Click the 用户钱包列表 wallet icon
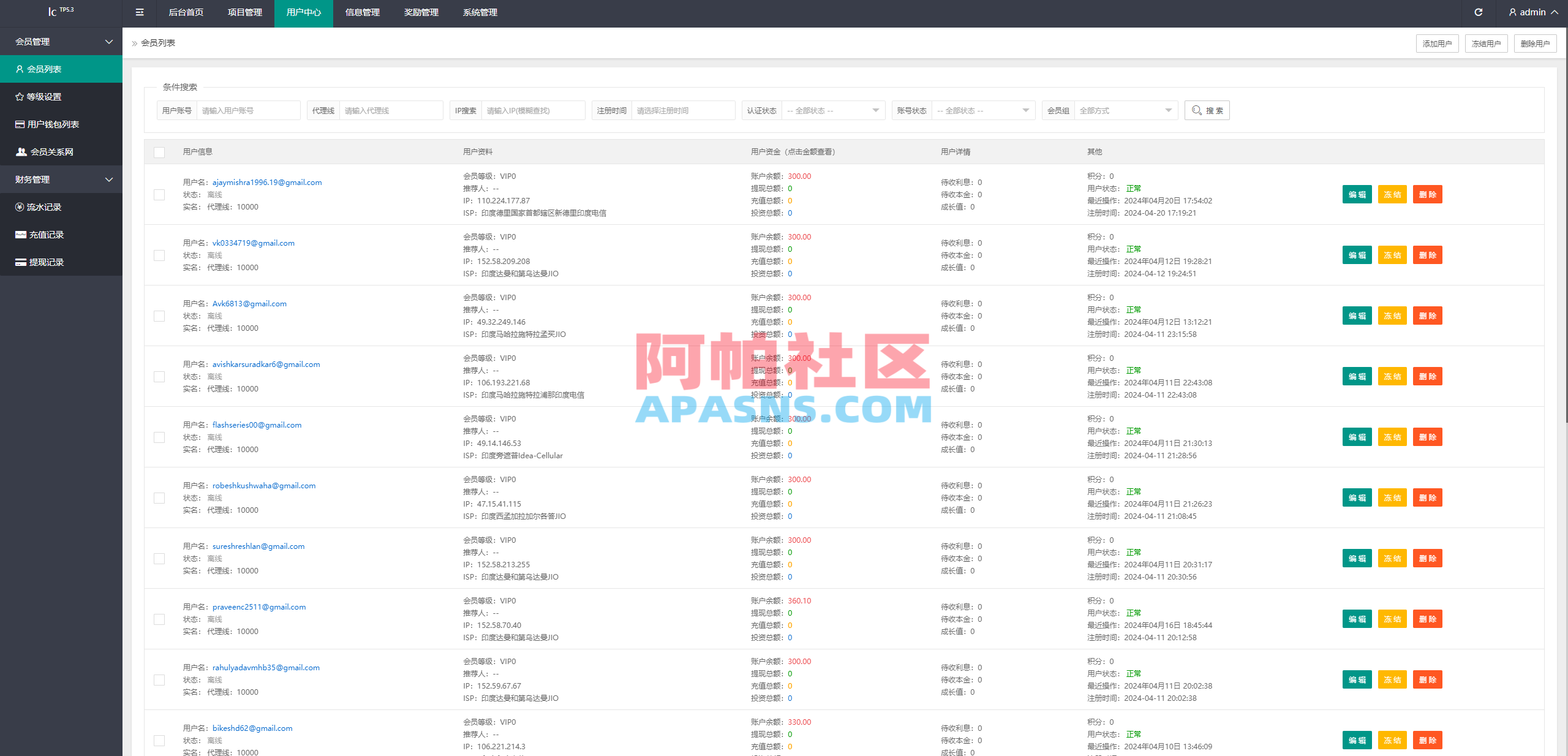The image size is (1568, 756). 20,124
